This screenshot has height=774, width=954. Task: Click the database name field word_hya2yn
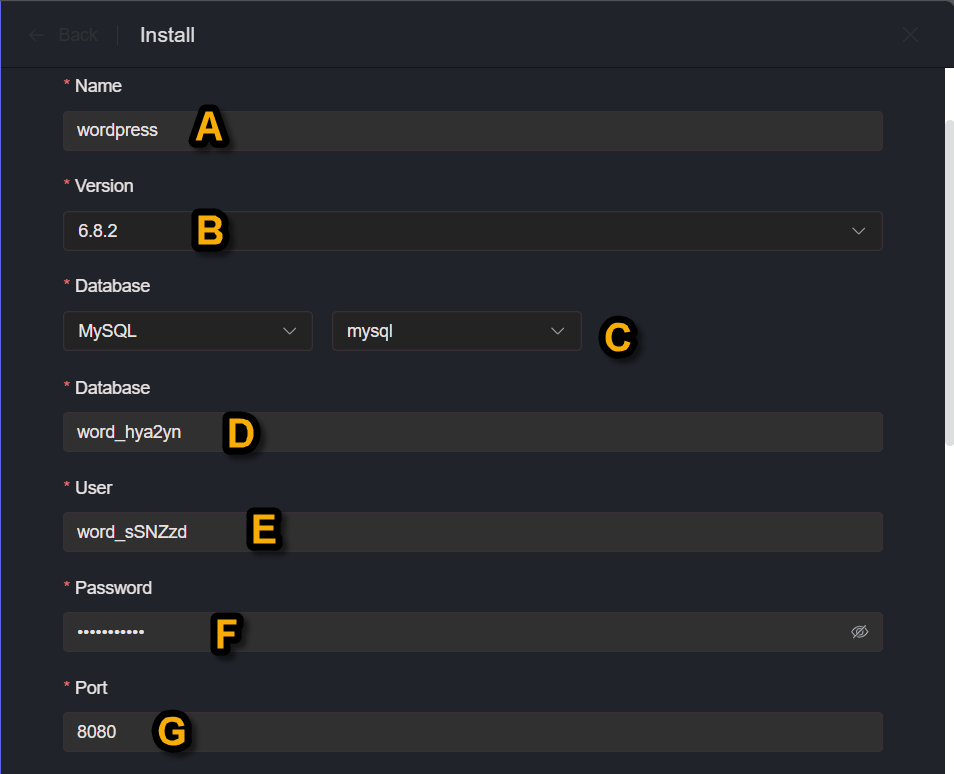(473, 432)
